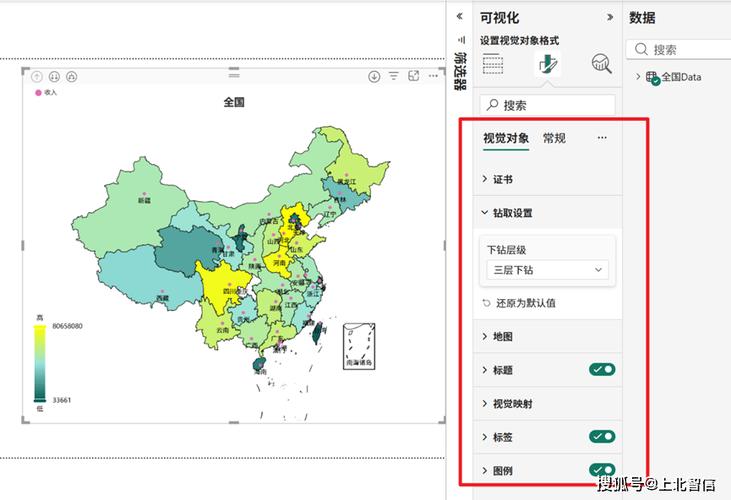The width and height of the screenshot is (731, 500).
Task: Click the pink 收入 legend marker
Action: [38, 93]
